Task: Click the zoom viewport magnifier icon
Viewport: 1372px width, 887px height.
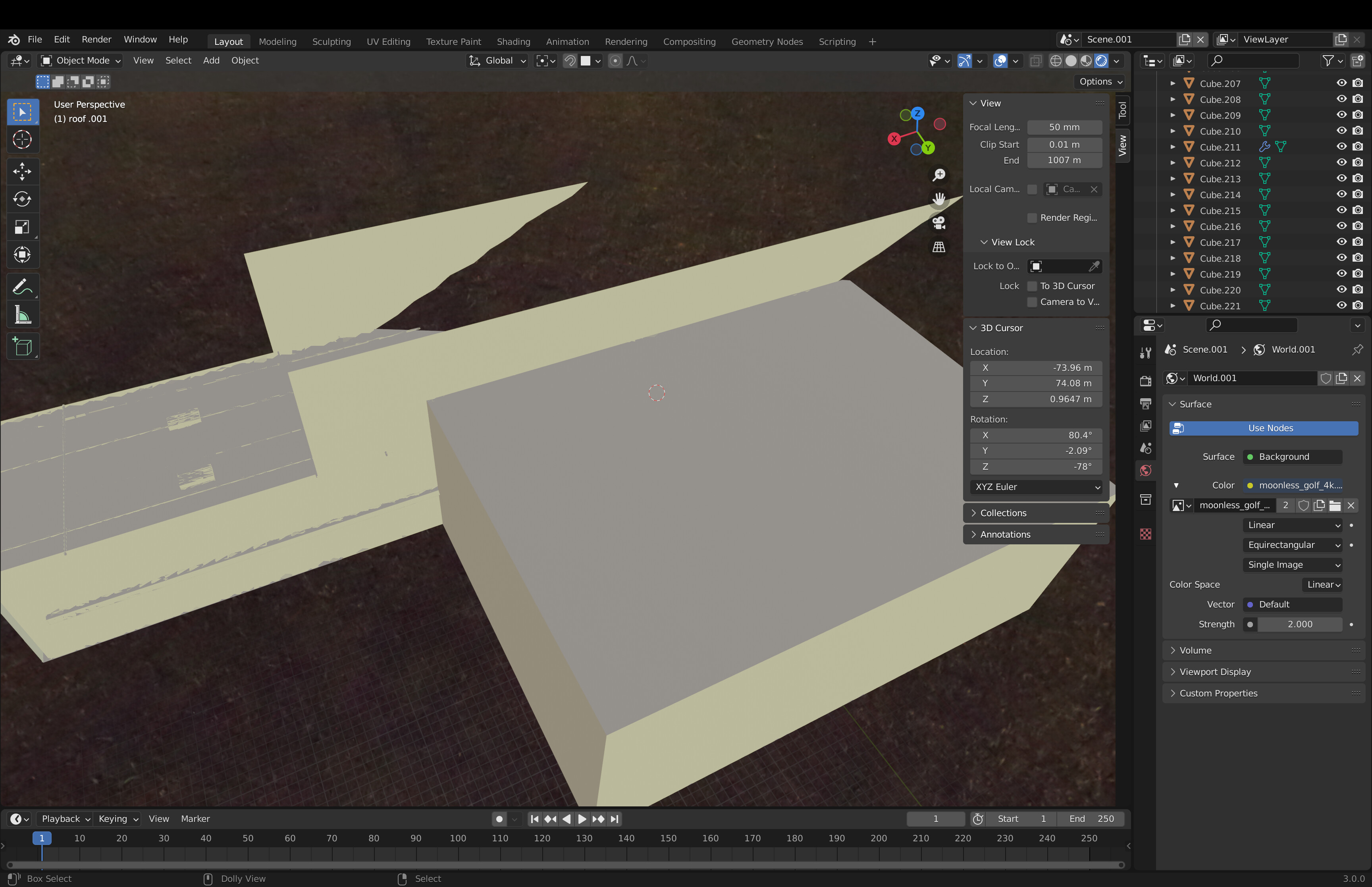Action: pos(938,175)
